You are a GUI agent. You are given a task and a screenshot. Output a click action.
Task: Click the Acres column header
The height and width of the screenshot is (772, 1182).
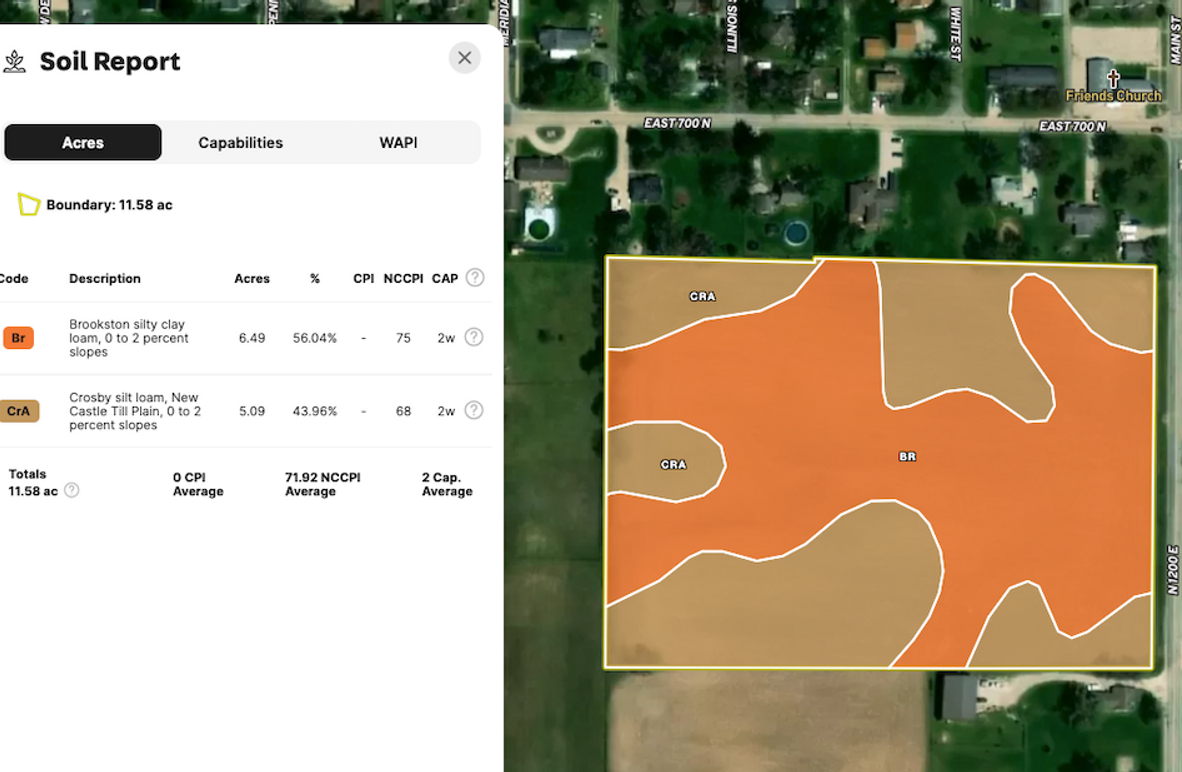[252, 279]
